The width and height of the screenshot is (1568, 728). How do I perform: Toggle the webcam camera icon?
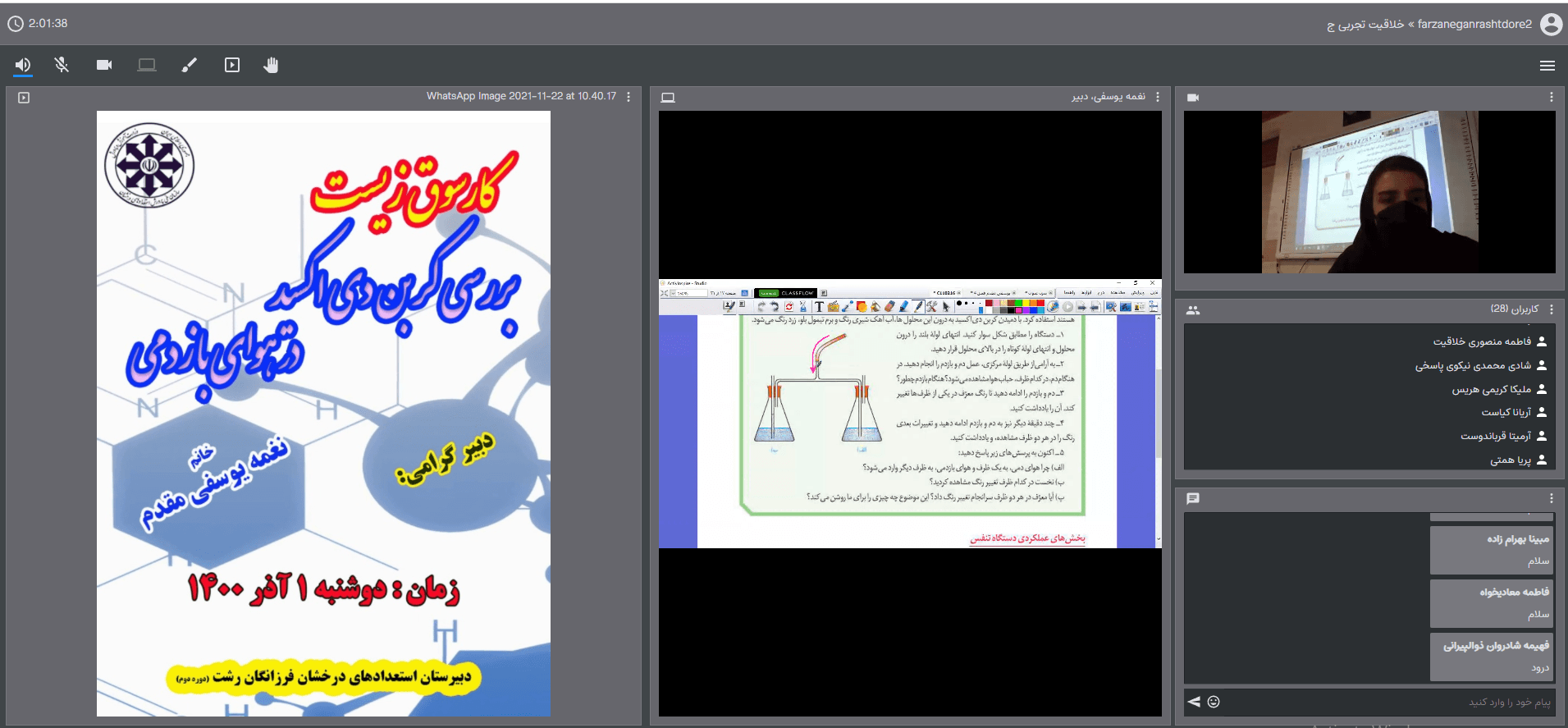[x=104, y=65]
